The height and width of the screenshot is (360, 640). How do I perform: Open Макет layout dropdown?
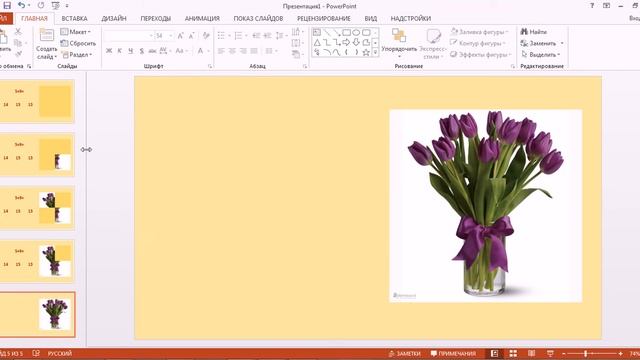(76, 32)
